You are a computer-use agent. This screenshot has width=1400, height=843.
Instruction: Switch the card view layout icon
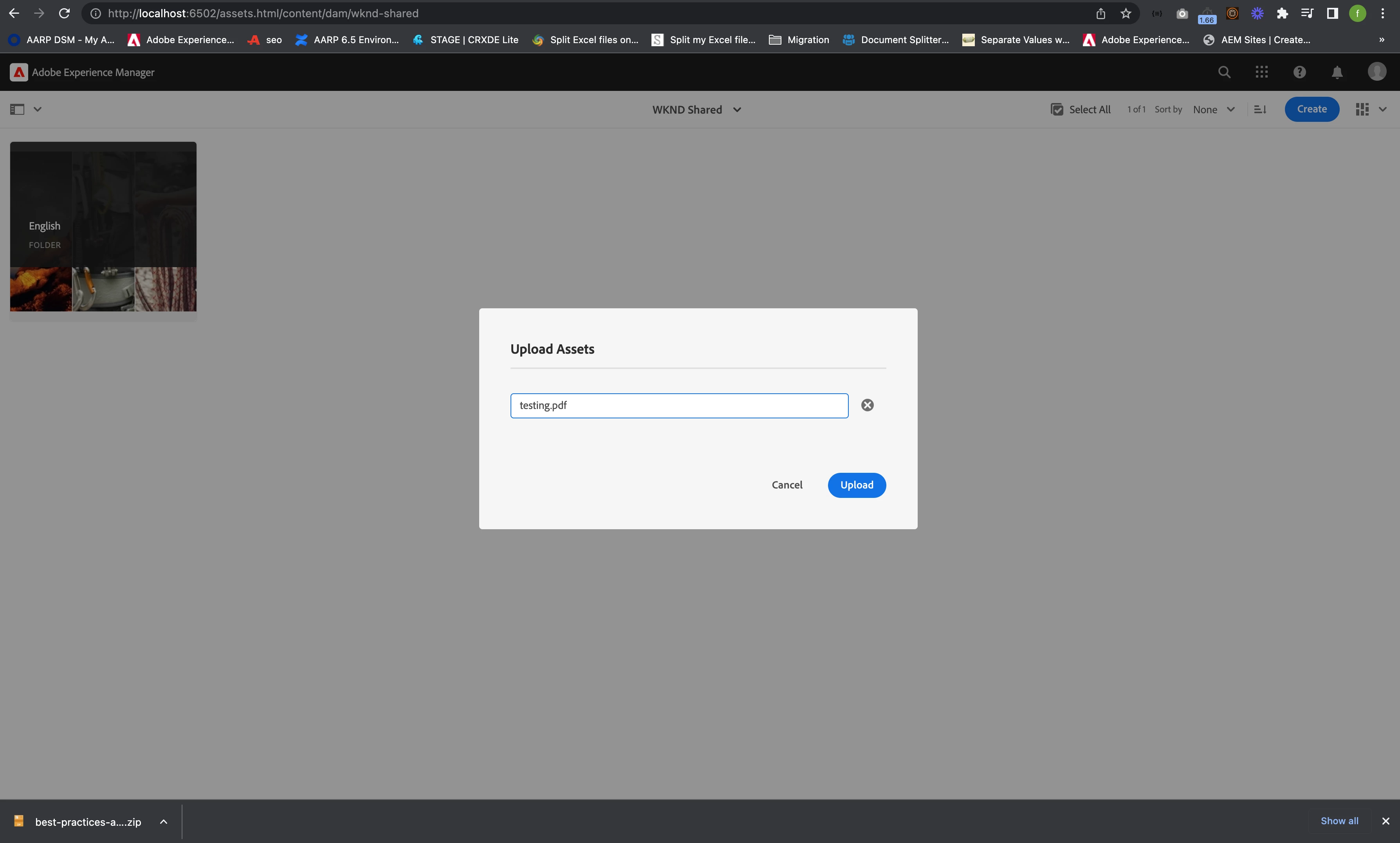pos(1362,109)
